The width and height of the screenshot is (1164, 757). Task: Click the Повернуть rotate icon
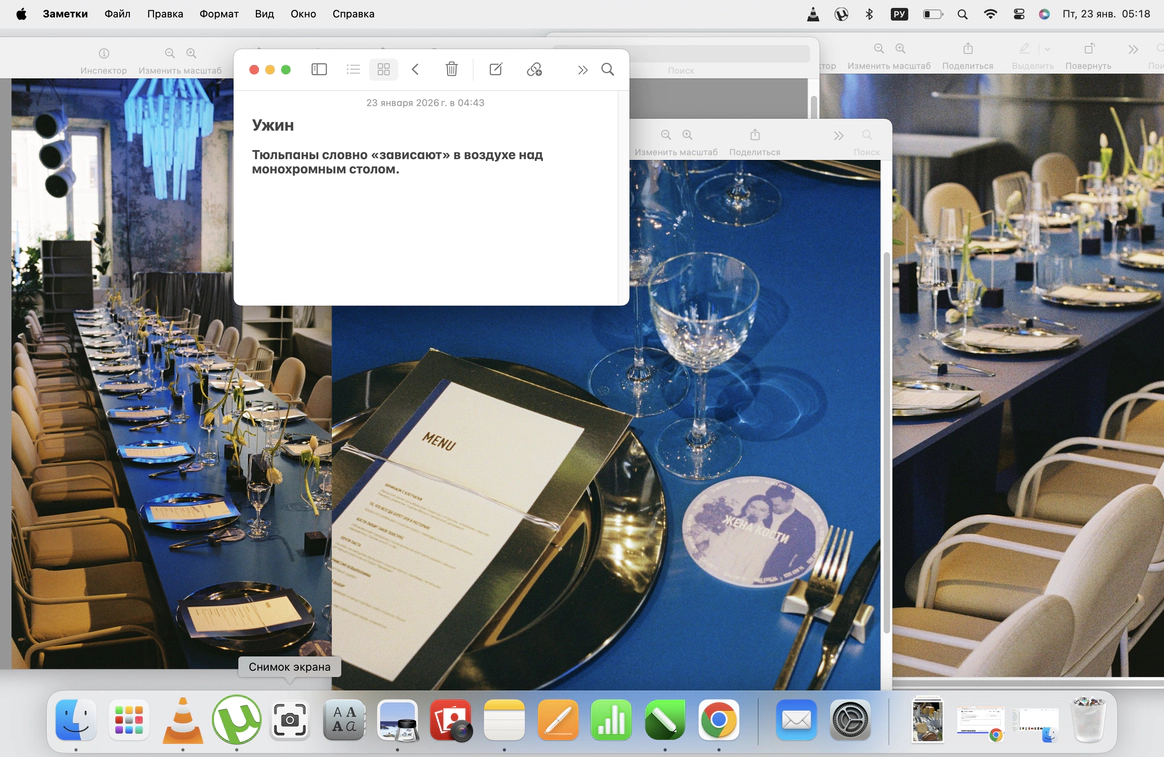[1088, 49]
